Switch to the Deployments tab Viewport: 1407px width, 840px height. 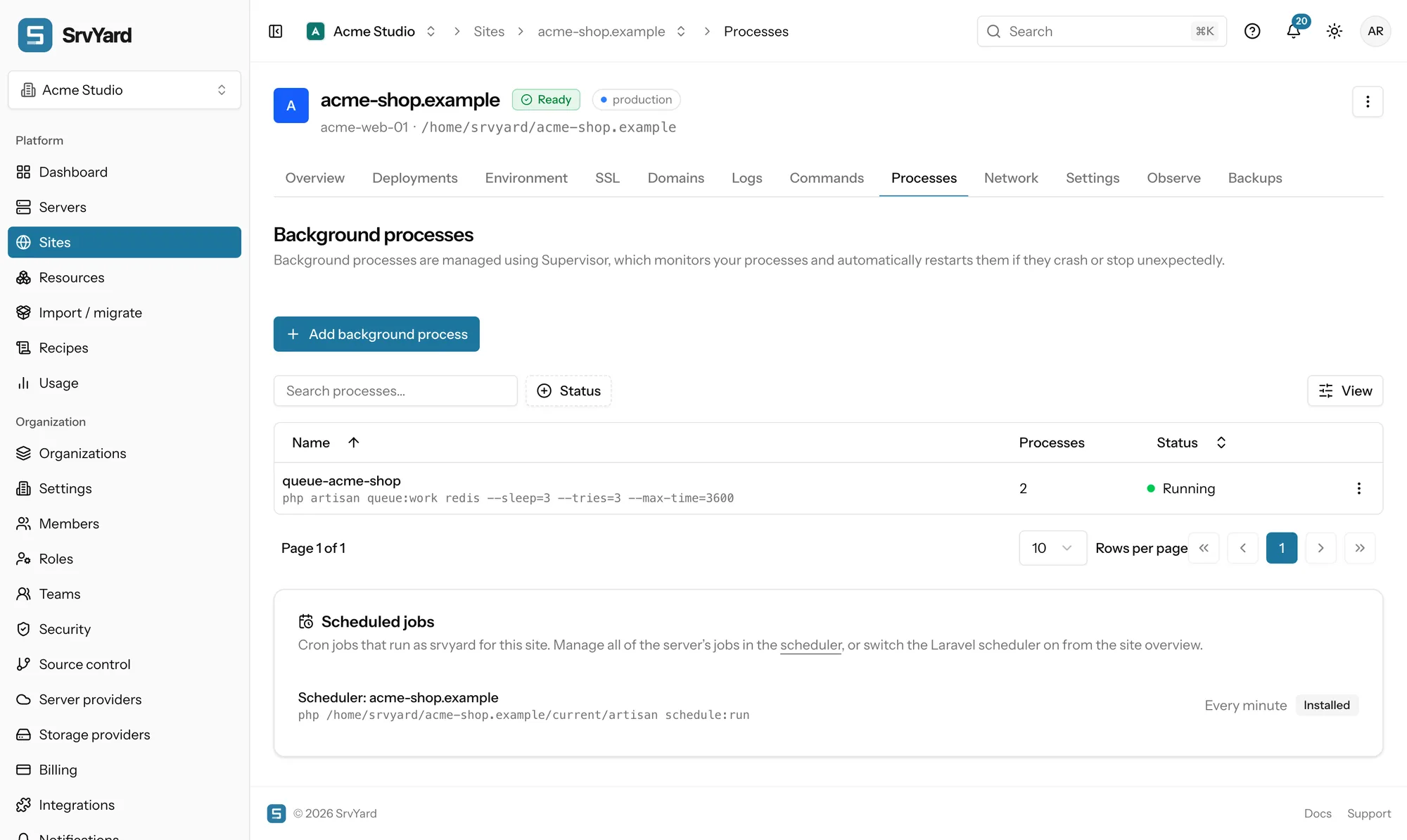pos(415,178)
